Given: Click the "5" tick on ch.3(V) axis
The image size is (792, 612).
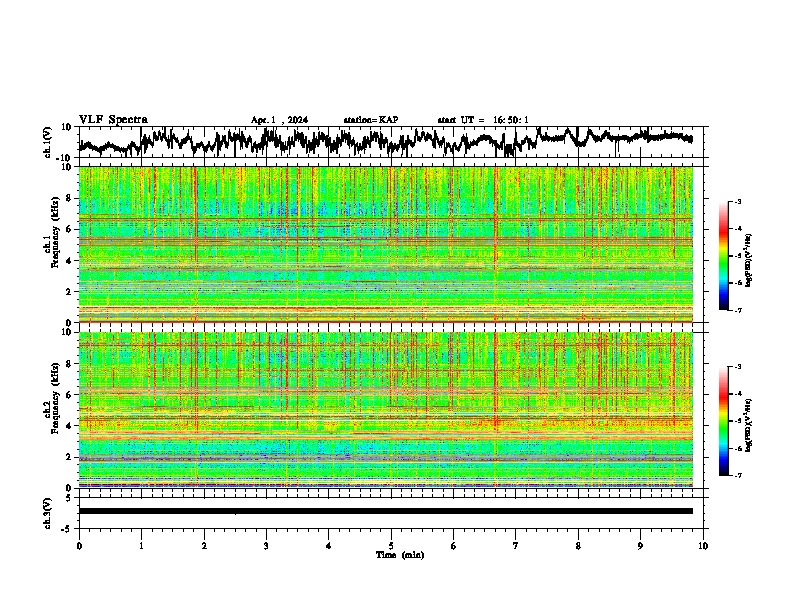Looking at the screenshot, I should tap(69, 498).
